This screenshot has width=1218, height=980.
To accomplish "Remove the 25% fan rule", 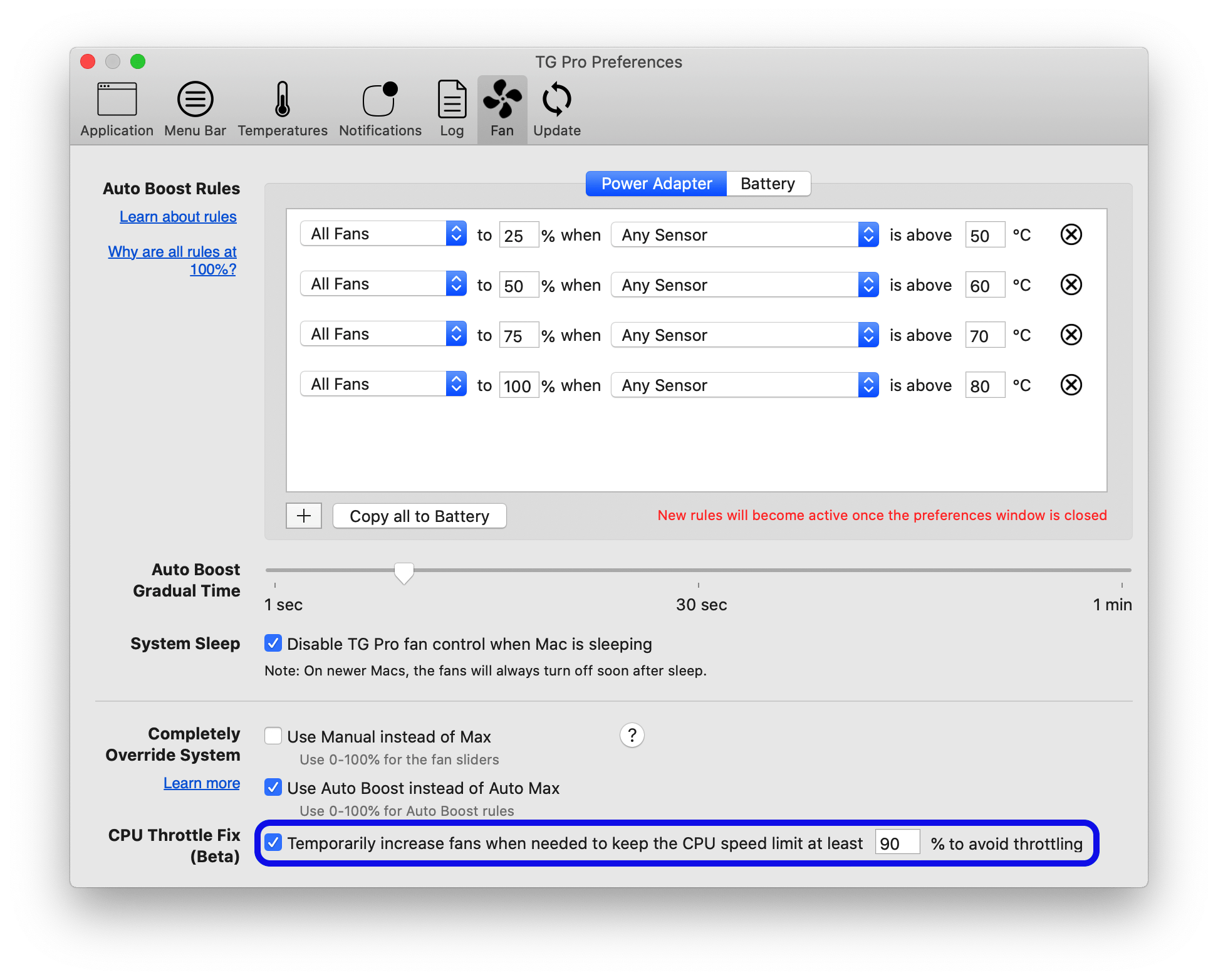I will (1071, 234).
